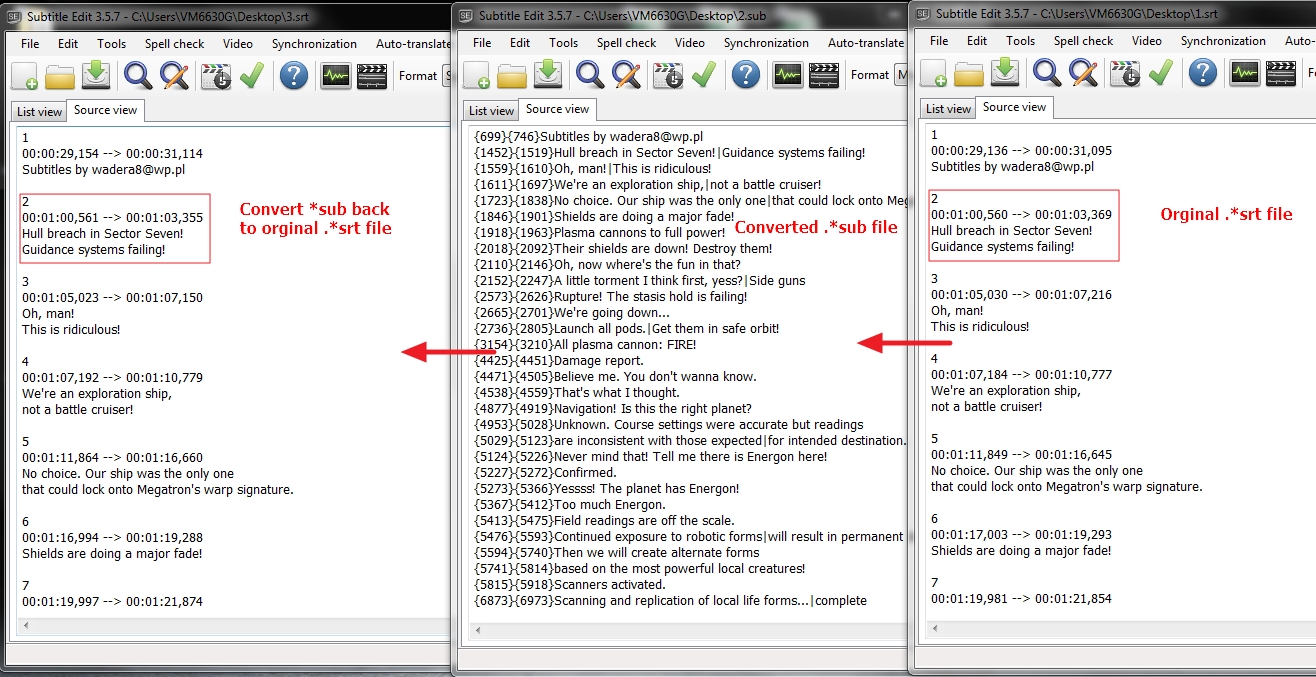
Task: Select Source view tab in 3.srt window
Action: tap(106, 110)
